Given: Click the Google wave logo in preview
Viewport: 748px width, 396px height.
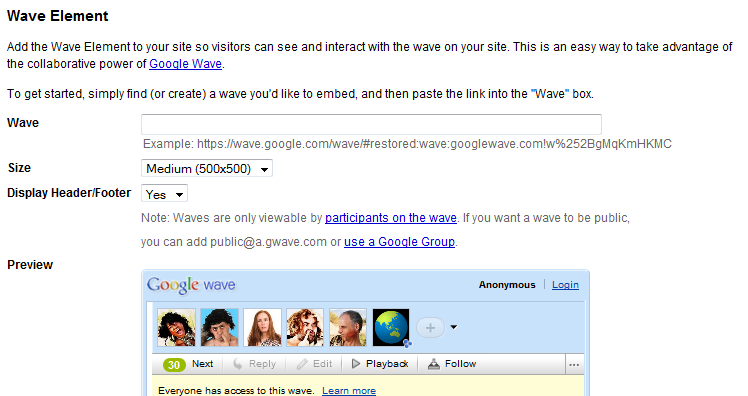Looking at the screenshot, I should pyautogui.click(x=191, y=285).
